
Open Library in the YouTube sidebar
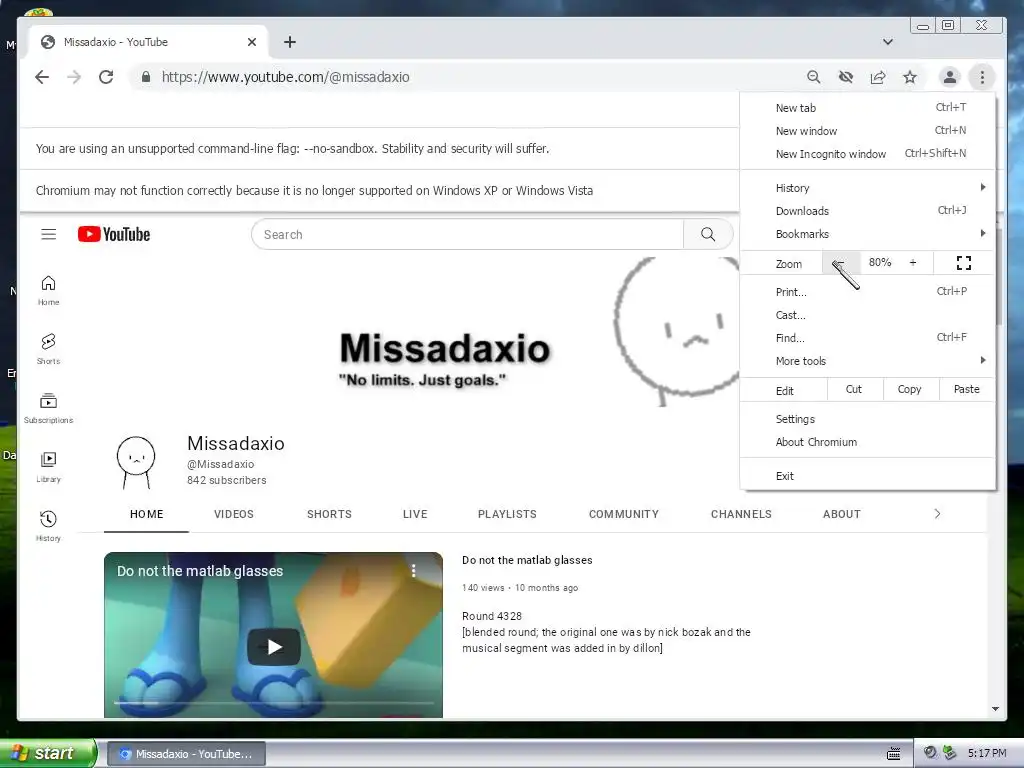48,467
